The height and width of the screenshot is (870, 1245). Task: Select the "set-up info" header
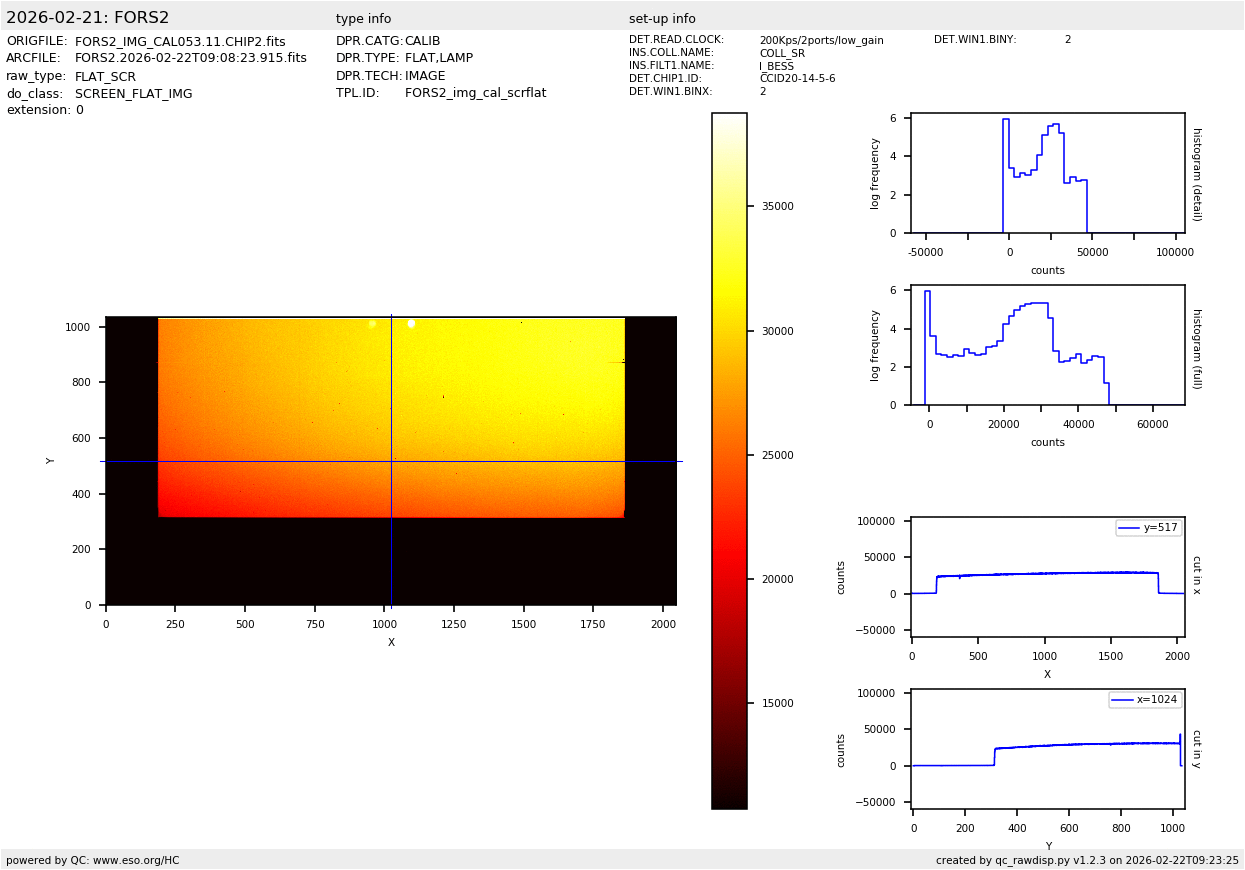point(662,19)
